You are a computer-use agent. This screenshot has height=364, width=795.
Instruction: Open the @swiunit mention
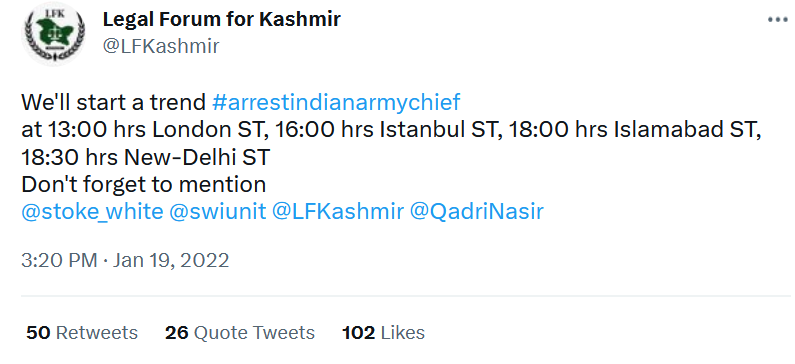click(x=218, y=211)
